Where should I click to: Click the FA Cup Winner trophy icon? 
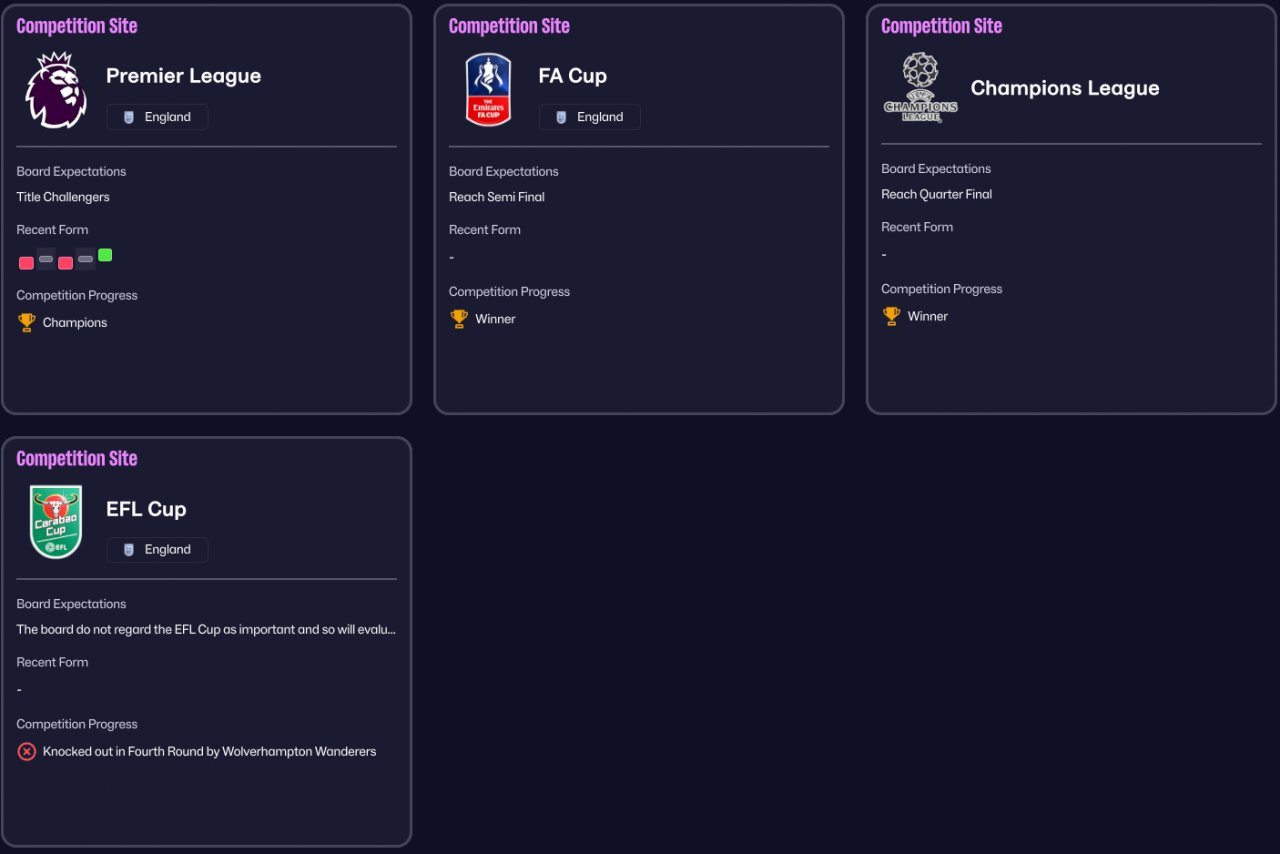click(459, 319)
